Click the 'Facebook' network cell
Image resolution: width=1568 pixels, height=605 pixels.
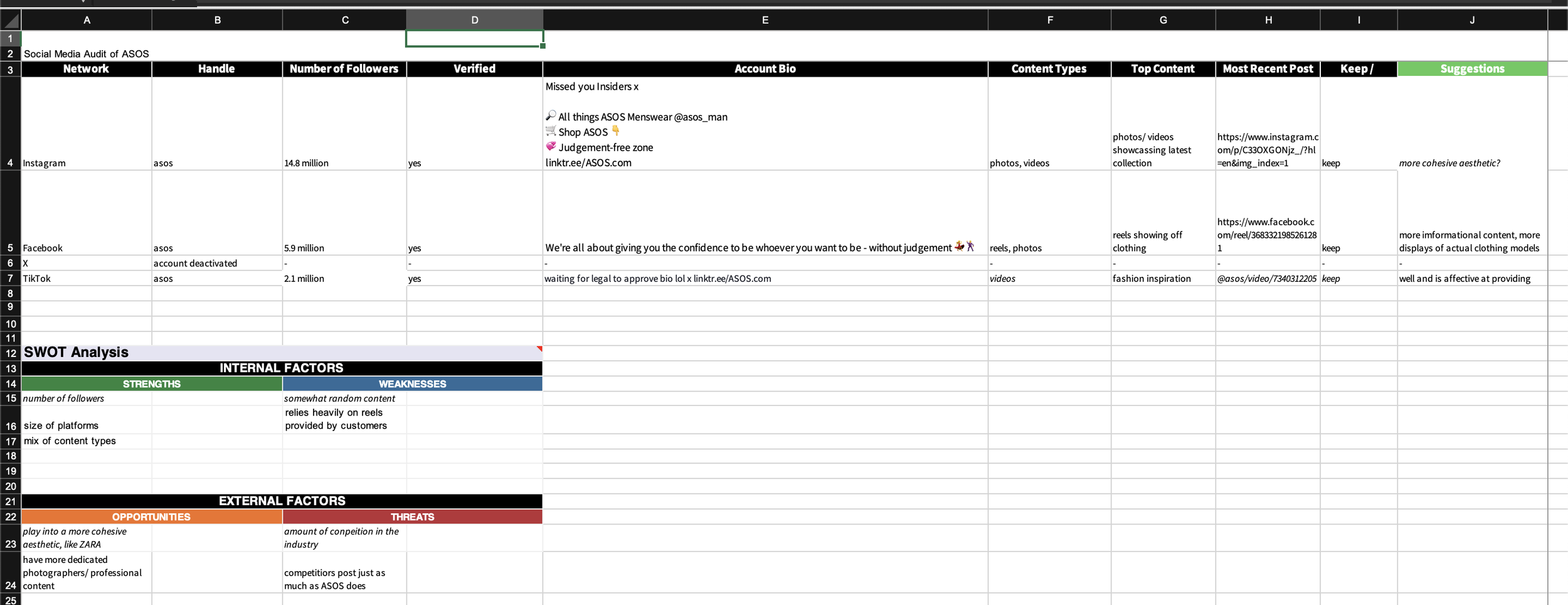pos(87,213)
